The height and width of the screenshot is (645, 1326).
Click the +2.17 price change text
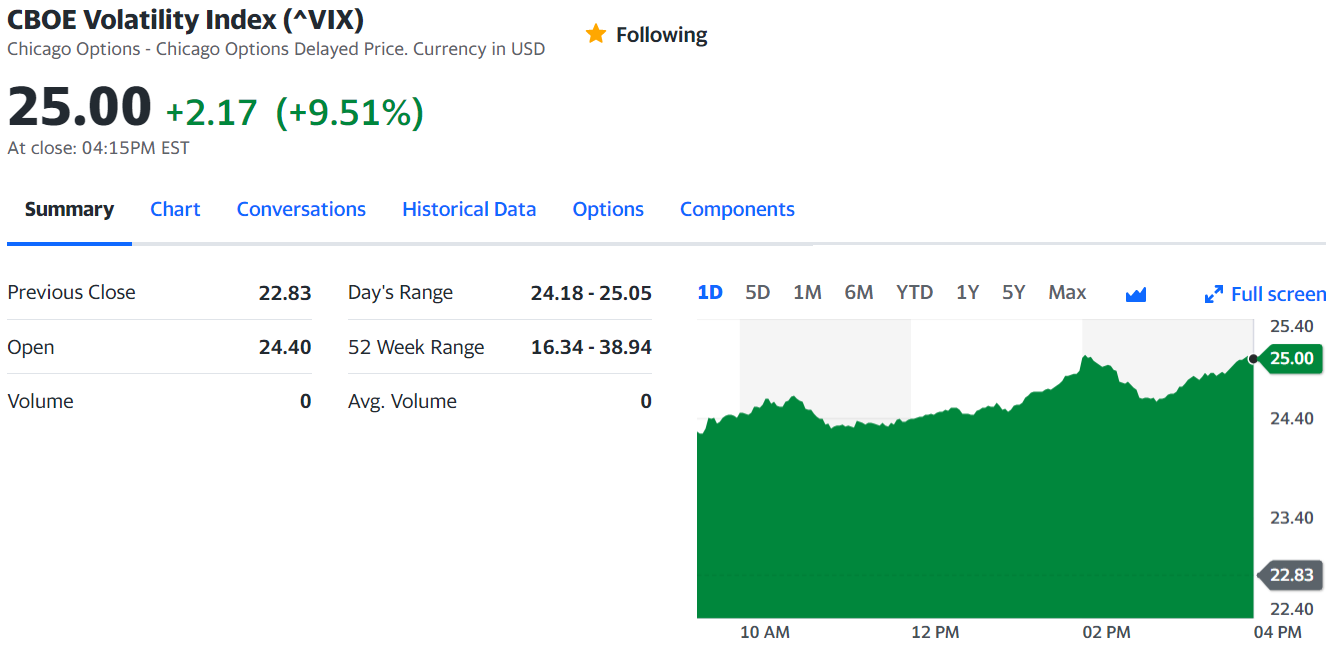pyautogui.click(x=211, y=112)
